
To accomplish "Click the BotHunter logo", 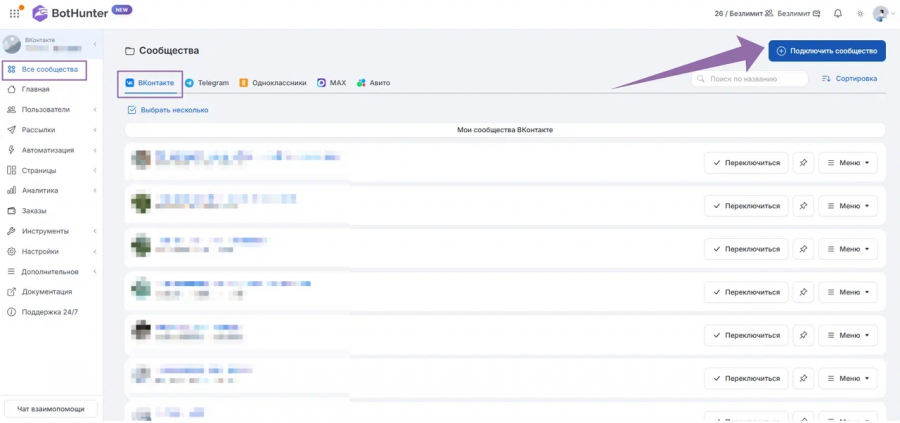I will coord(70,13).
